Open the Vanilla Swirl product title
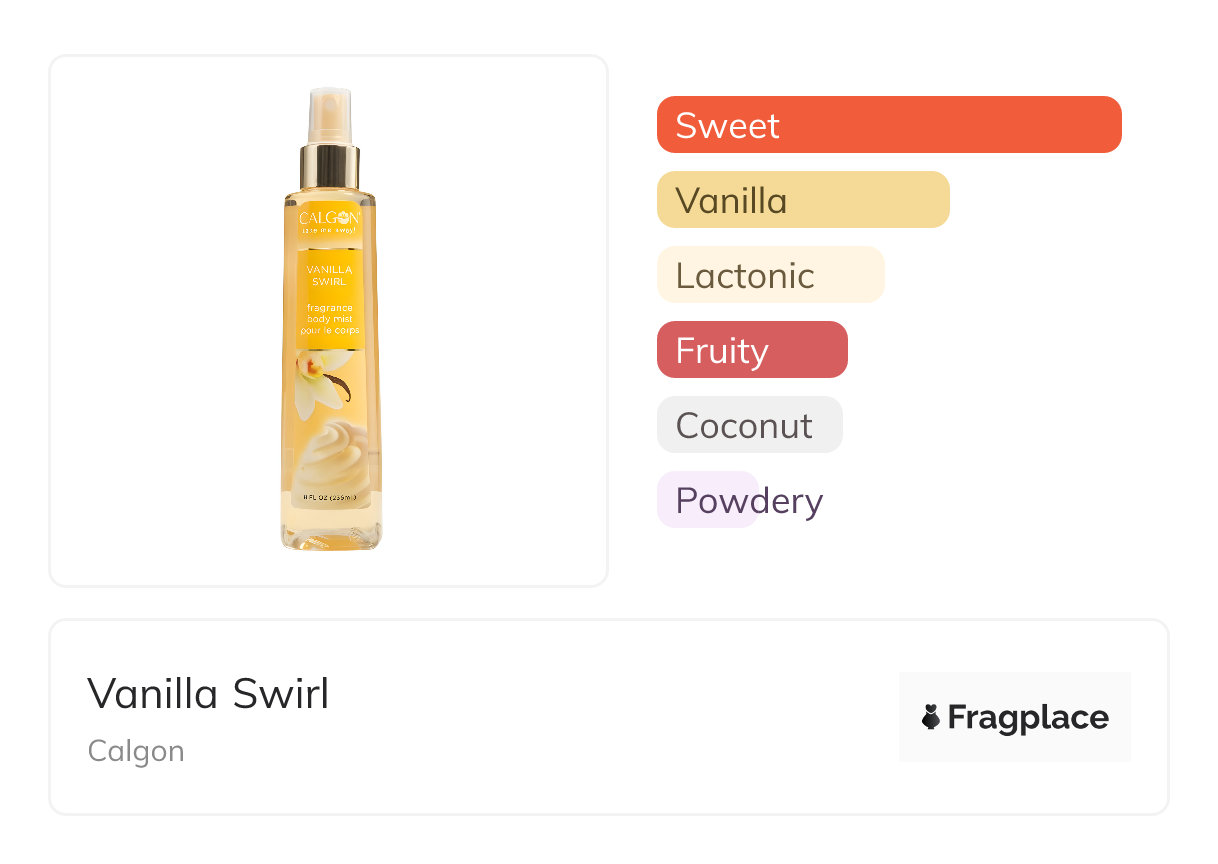 (x=208, y=694)
